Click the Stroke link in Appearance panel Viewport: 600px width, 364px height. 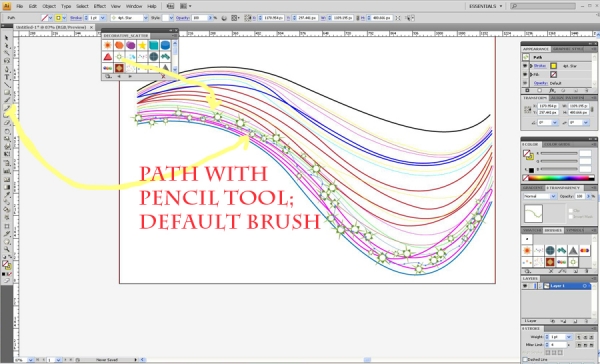540,66
